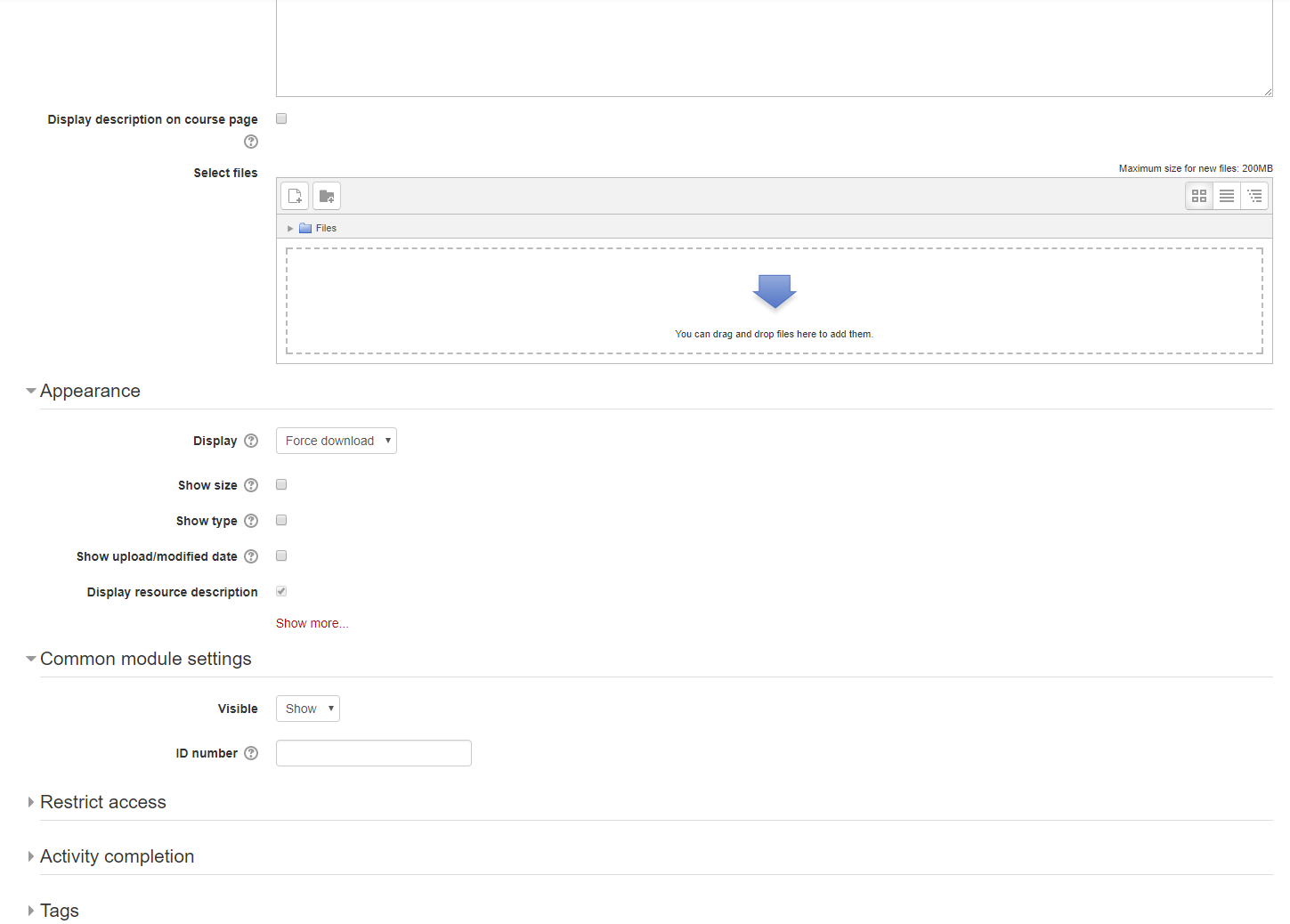Open help icon next to Display
This screenshot has width=1290, height=924.
coord(251,441)
